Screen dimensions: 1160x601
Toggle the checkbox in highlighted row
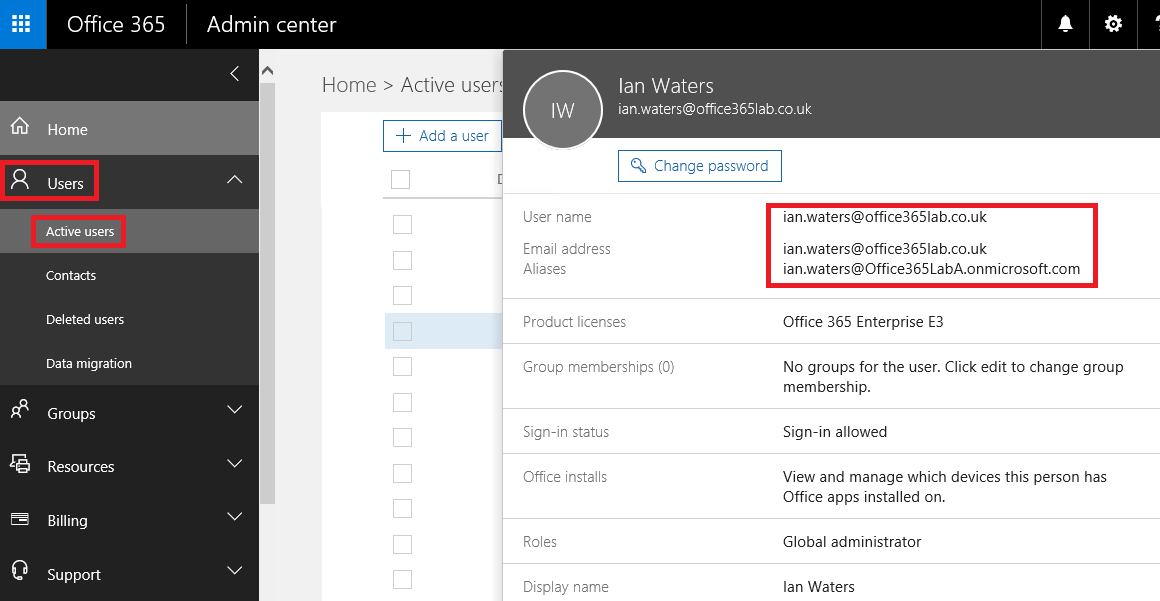tap(402, 331)
